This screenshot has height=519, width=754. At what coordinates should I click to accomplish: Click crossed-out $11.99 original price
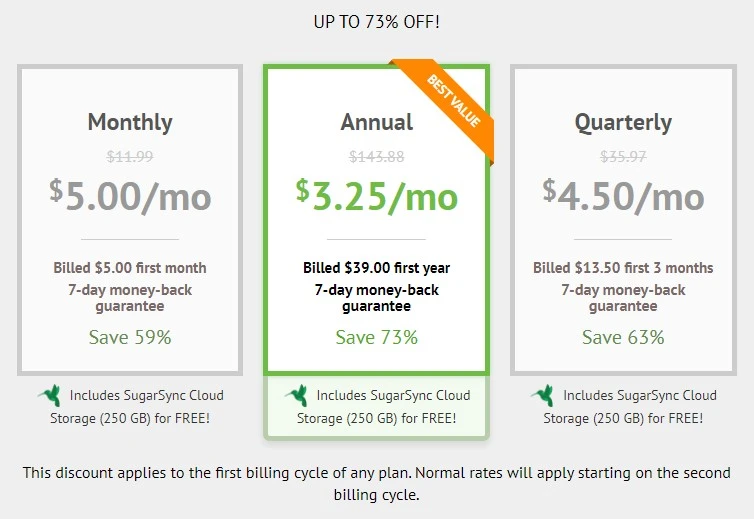130,156
